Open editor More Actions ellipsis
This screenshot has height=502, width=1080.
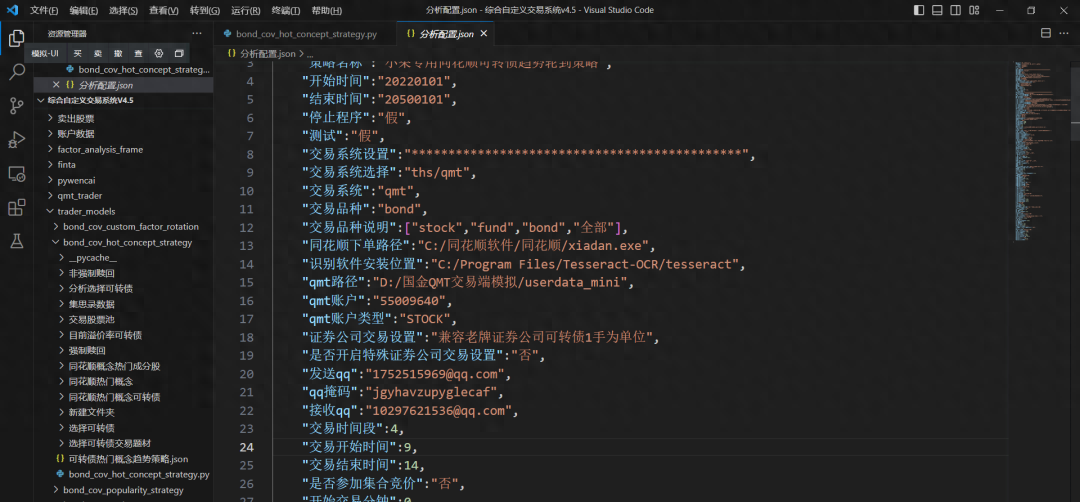[1066, 33]
